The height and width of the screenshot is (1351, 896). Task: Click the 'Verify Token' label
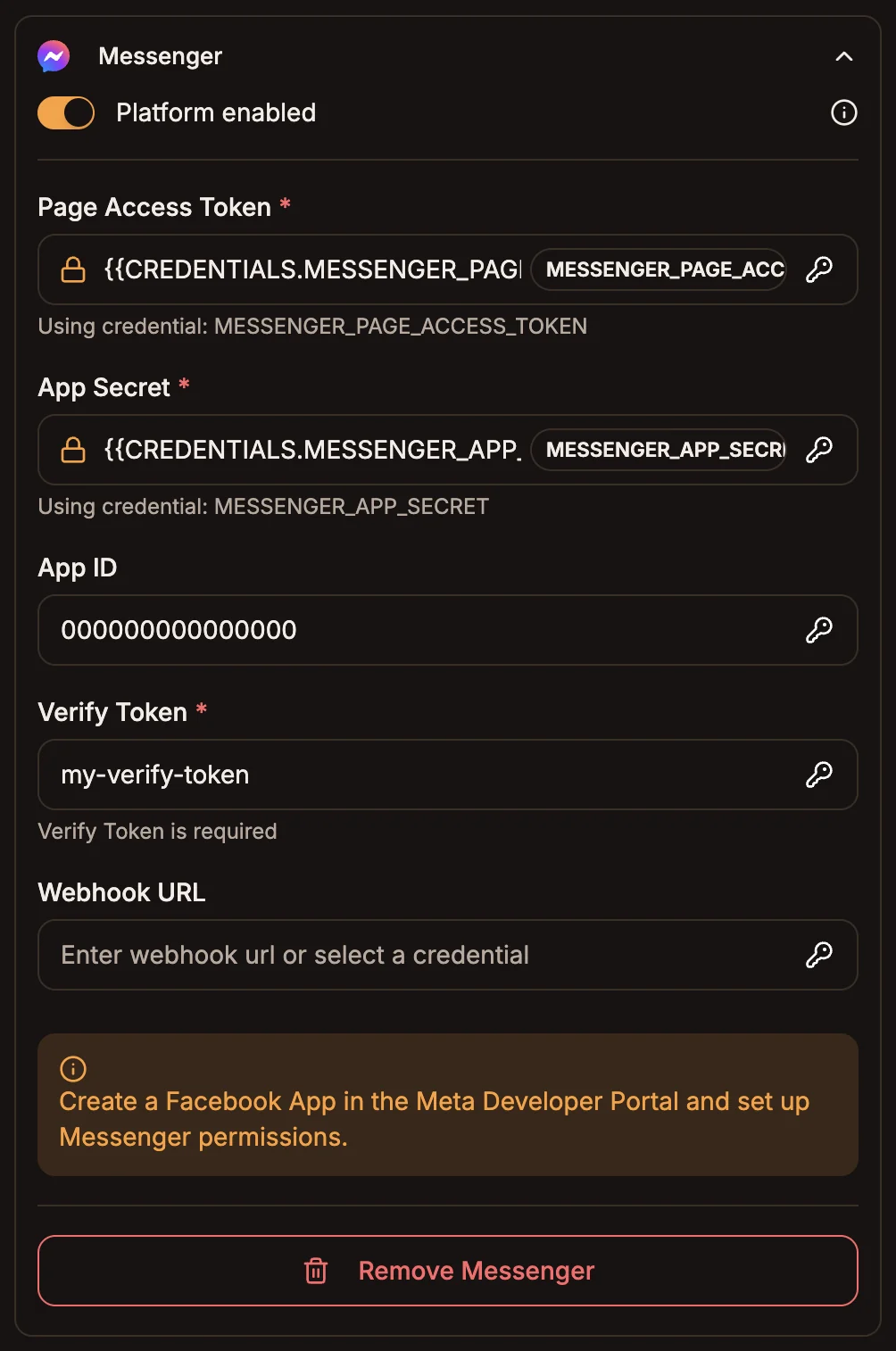[x=112, y=712]
